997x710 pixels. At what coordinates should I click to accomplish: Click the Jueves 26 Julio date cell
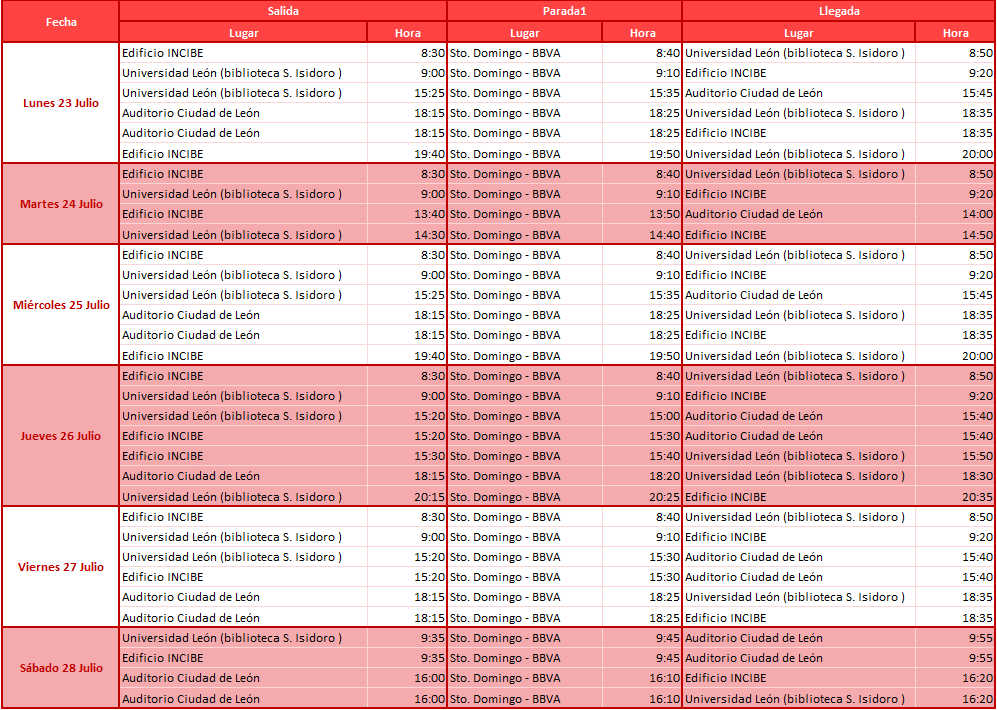tap(61, 436)
